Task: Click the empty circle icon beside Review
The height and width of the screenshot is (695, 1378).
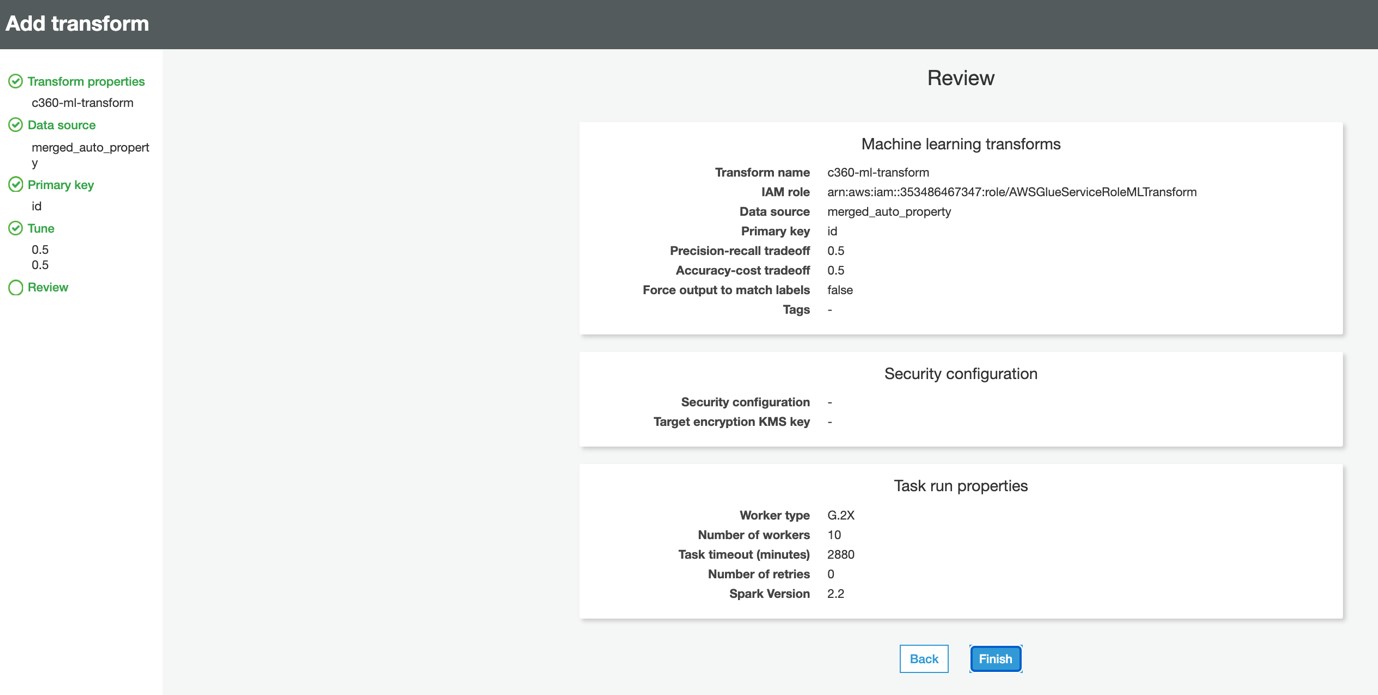Action: pyautogui.click(x=15, y=288)
